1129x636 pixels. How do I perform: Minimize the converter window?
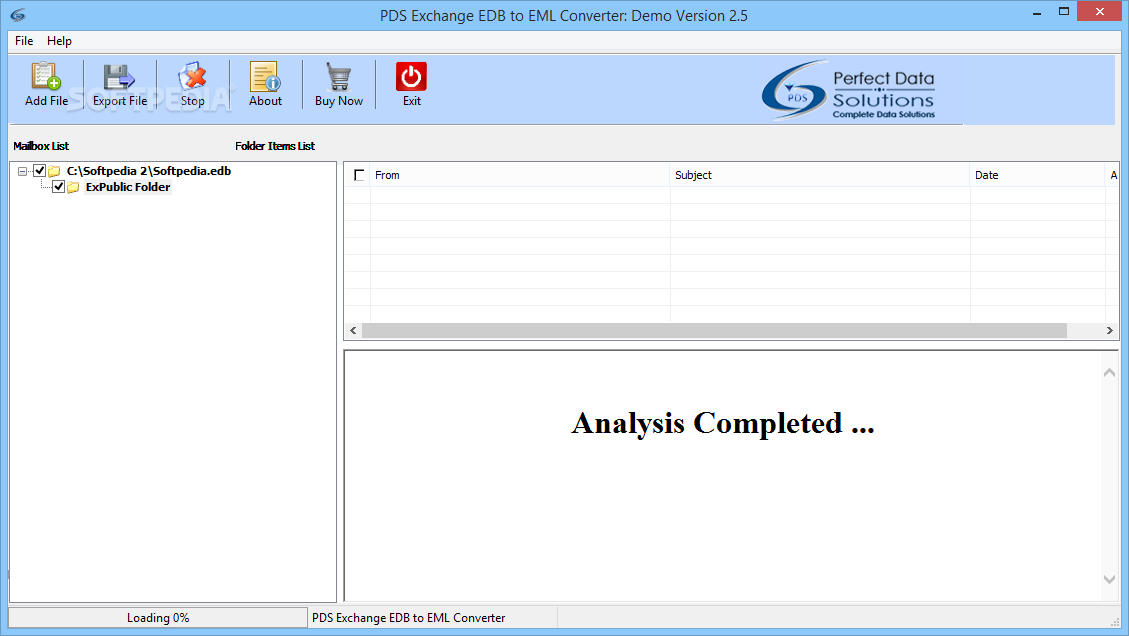(x=1037, y=12)
